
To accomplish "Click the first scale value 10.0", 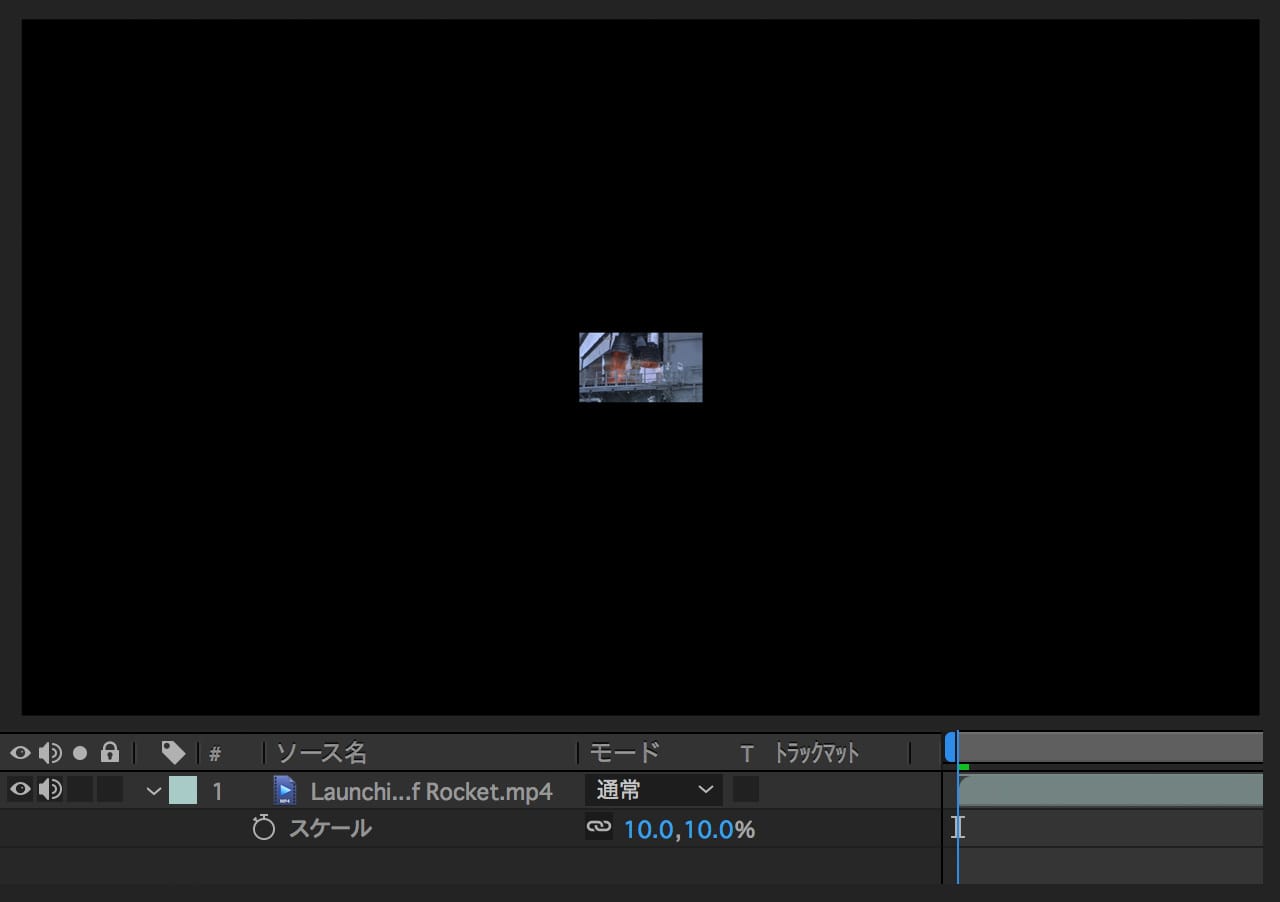I will click(x=648, y=829).
